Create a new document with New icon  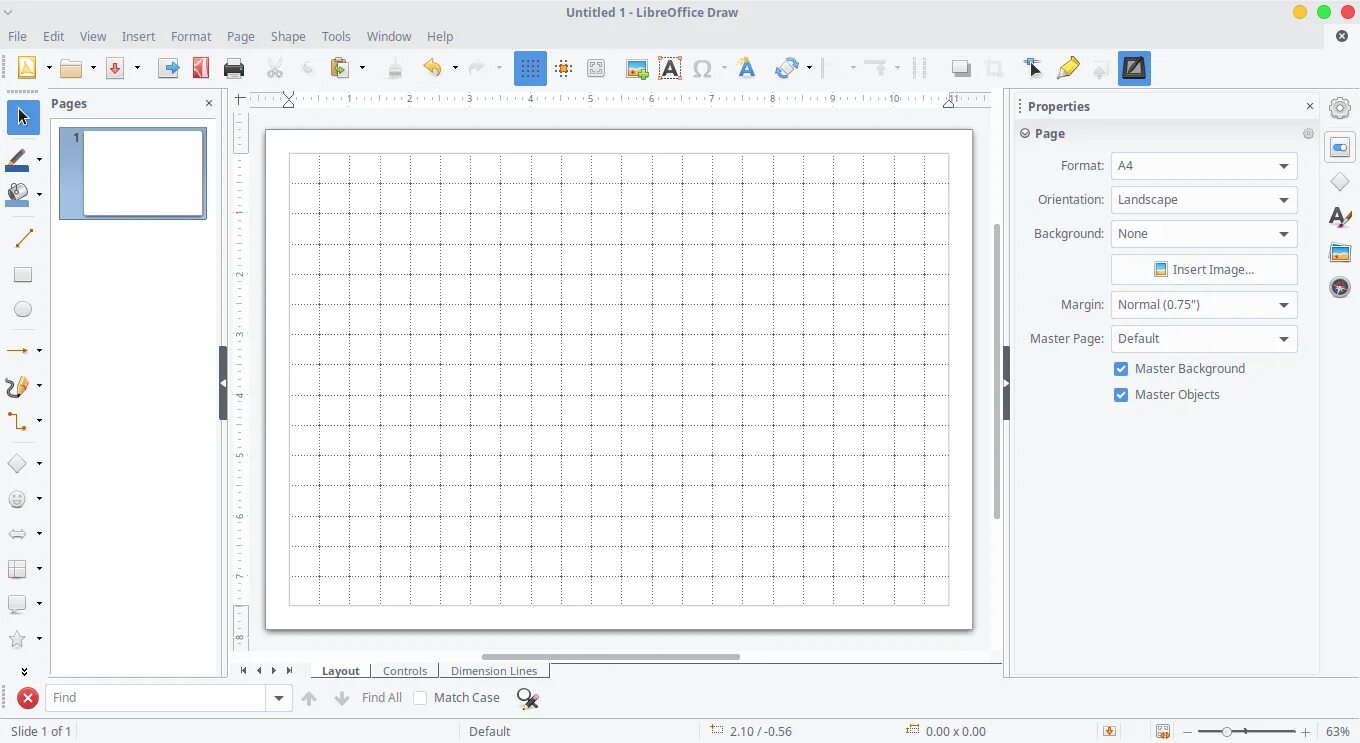(27, 68)
